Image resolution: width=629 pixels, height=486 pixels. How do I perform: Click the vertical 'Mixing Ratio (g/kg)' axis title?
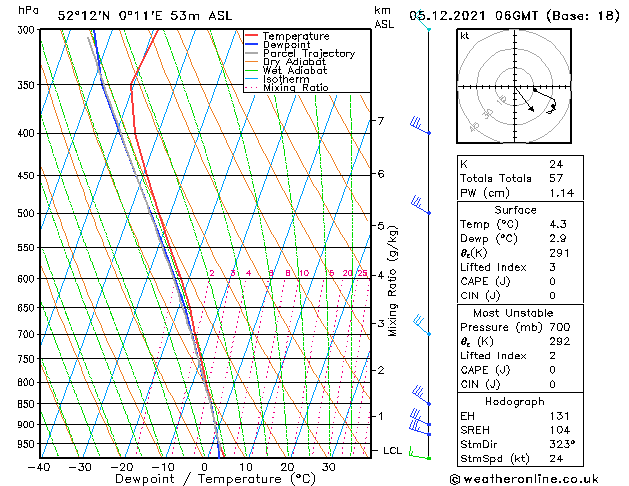(x=393, y=281)
